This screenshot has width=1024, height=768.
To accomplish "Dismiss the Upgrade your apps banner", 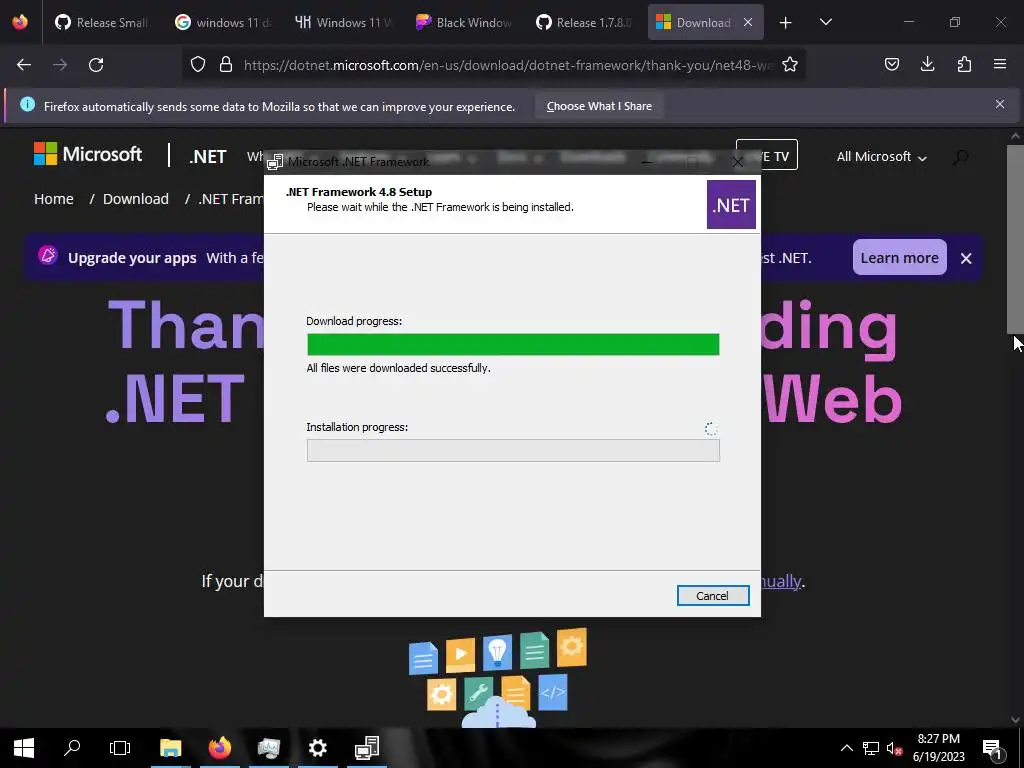I will point(966,258).
